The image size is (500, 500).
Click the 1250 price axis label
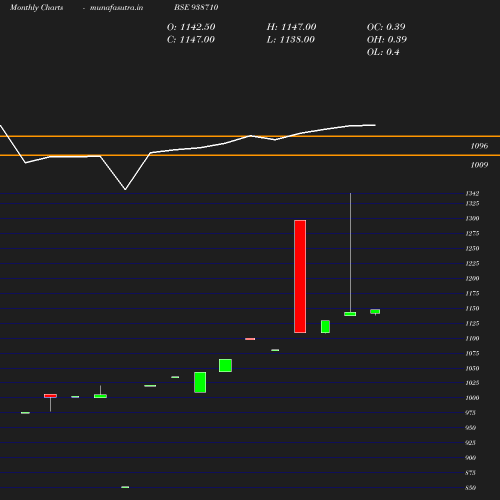pyautogui.click(x=472, y=248)
